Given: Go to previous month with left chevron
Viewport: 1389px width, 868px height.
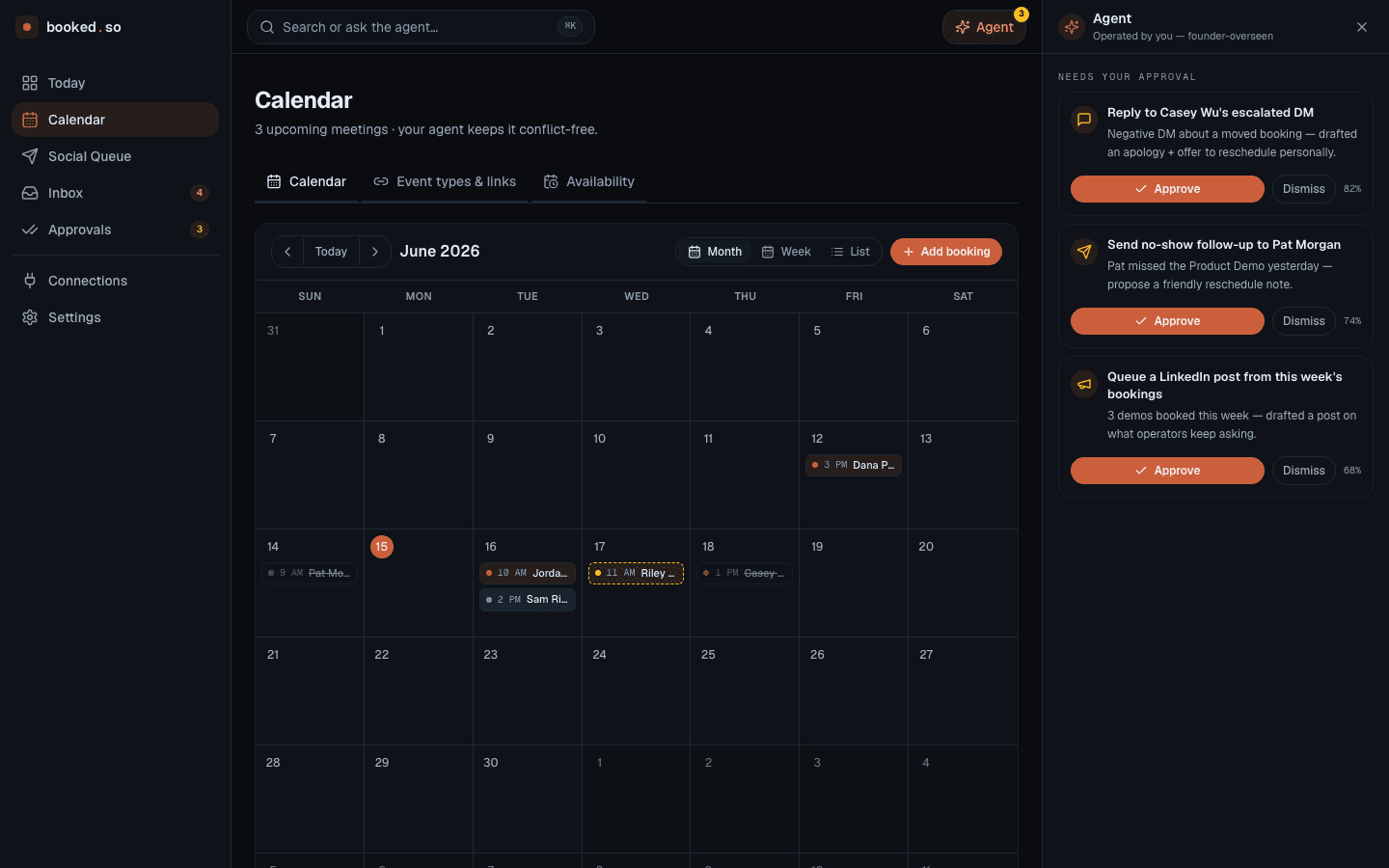Looking at the screenshot, I should click(287, 252).
